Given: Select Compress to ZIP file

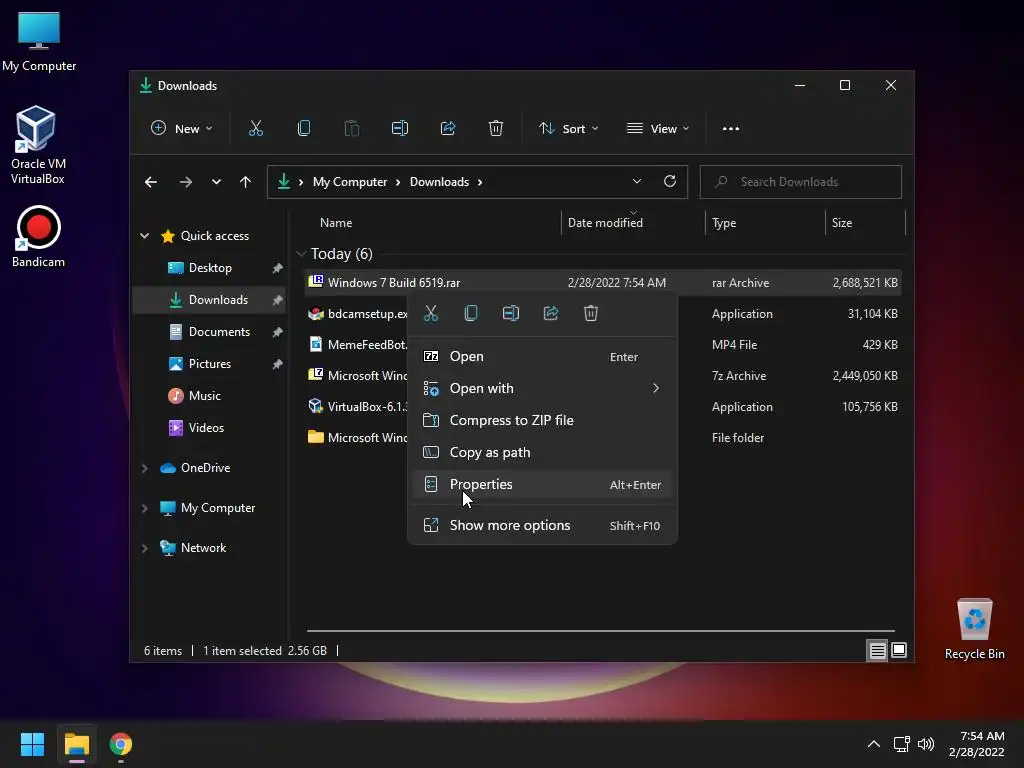Looking at the screenshot, I should (x=542, y=421).
